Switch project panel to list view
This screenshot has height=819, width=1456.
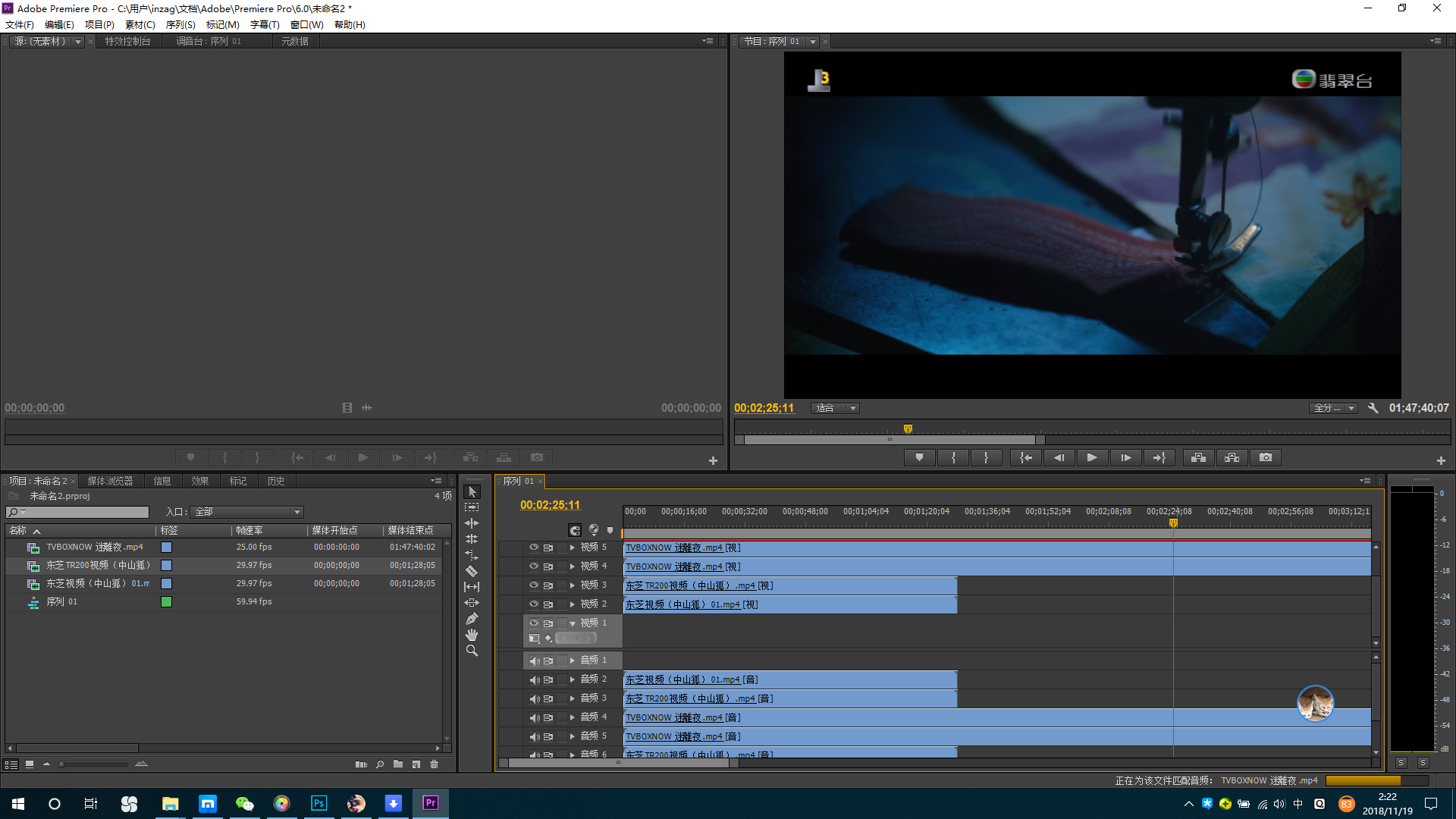(11, 764)
